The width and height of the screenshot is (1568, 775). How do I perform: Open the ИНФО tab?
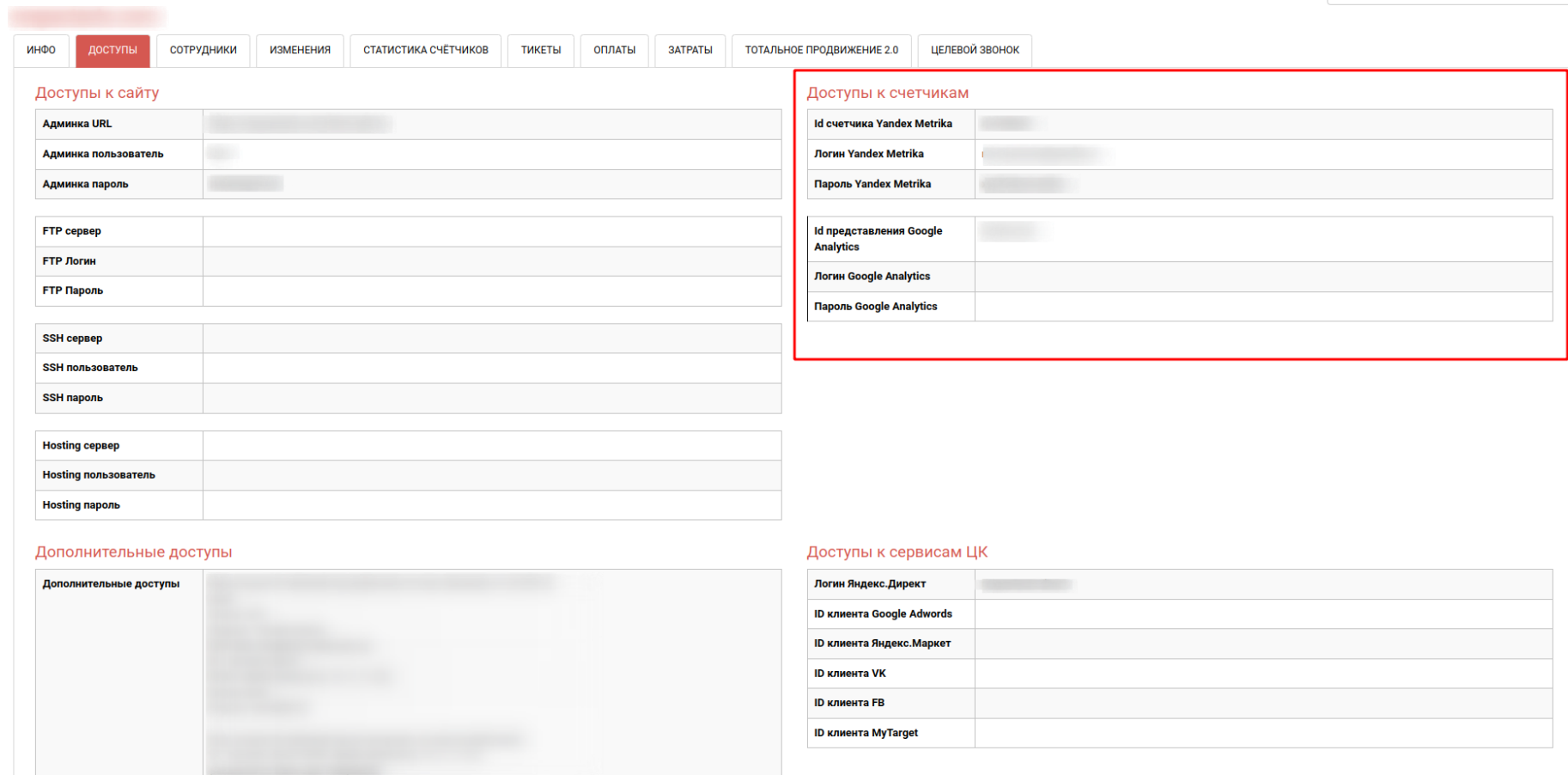click(x=41, y=51)
